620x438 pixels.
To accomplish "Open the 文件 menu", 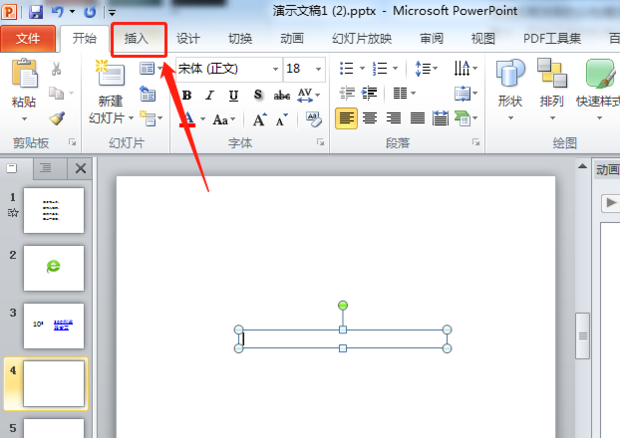I will tap(28, 39).
